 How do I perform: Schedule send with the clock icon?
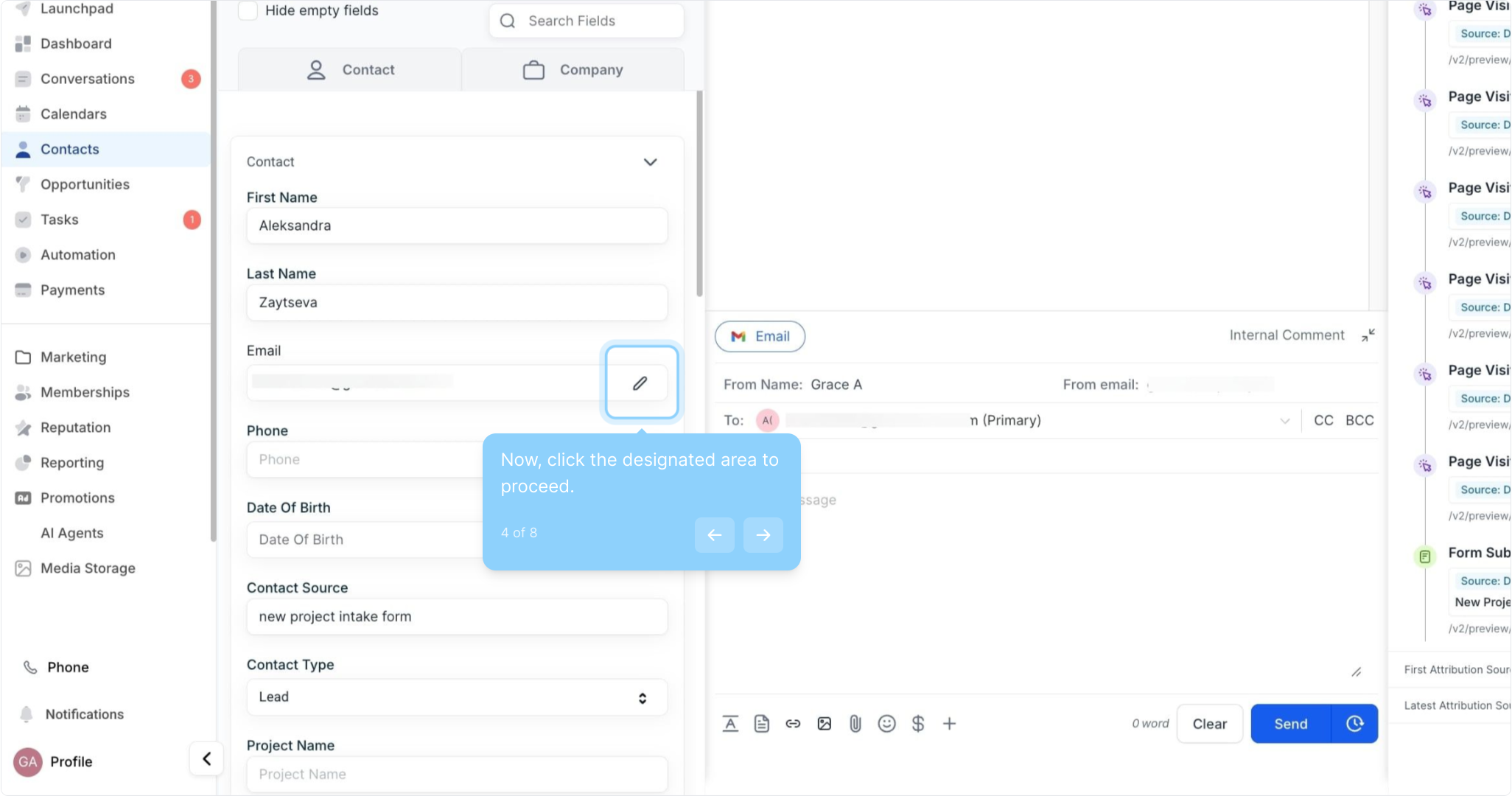[x=1354, y=724]
